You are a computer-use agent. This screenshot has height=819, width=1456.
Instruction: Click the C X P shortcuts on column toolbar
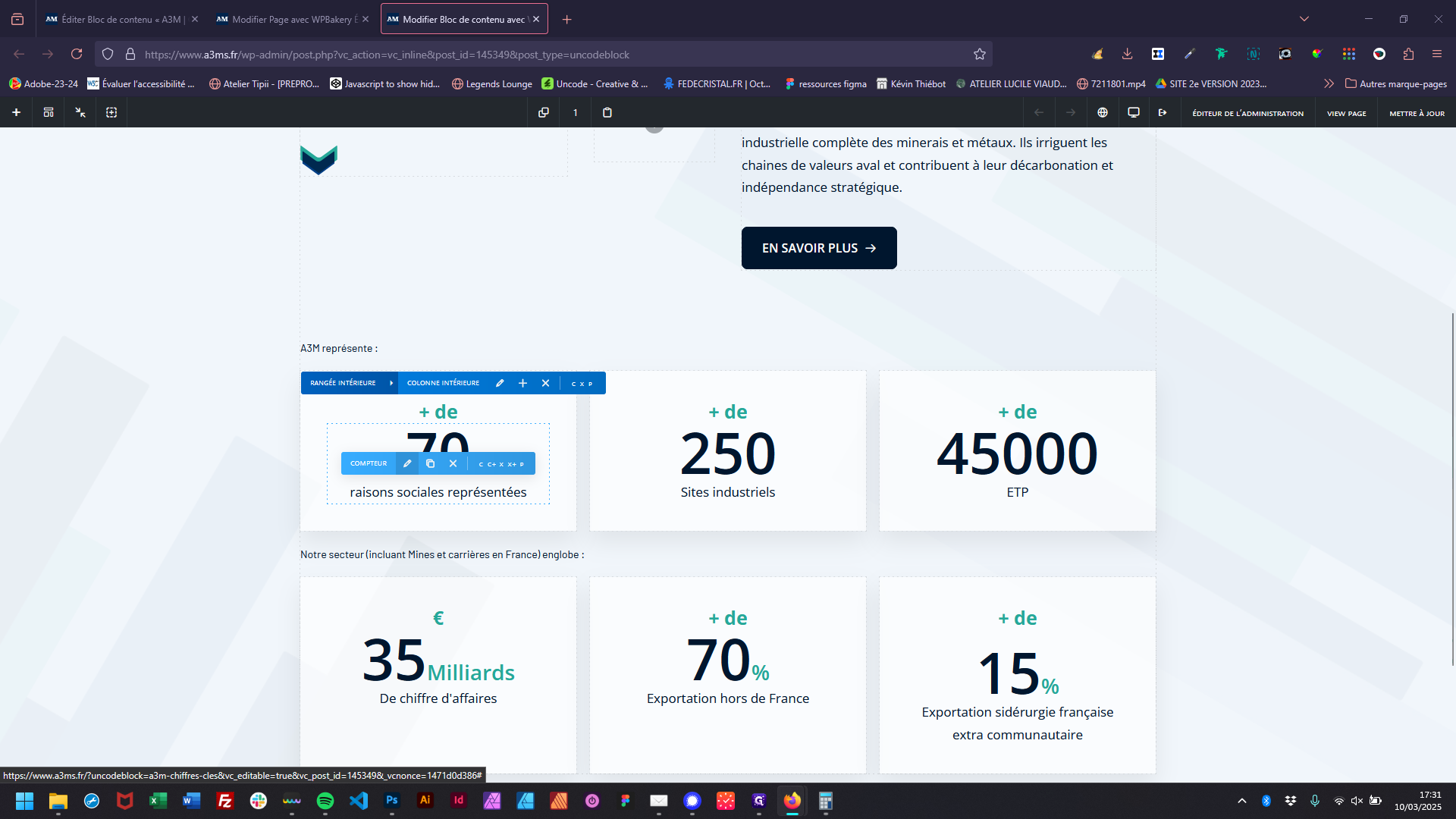coord(582,384)
